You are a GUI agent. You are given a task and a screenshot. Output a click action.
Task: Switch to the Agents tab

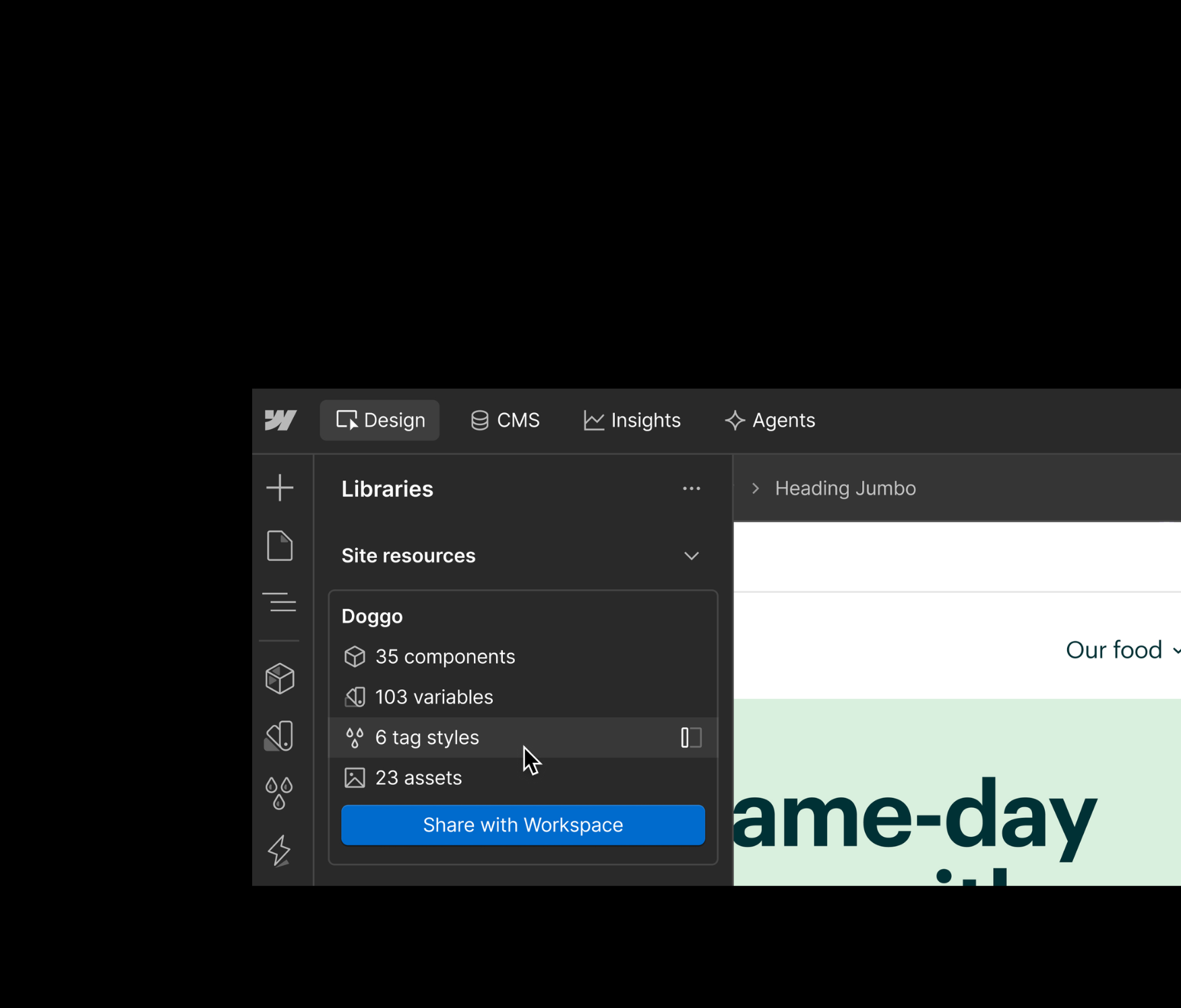pos(770,420)
